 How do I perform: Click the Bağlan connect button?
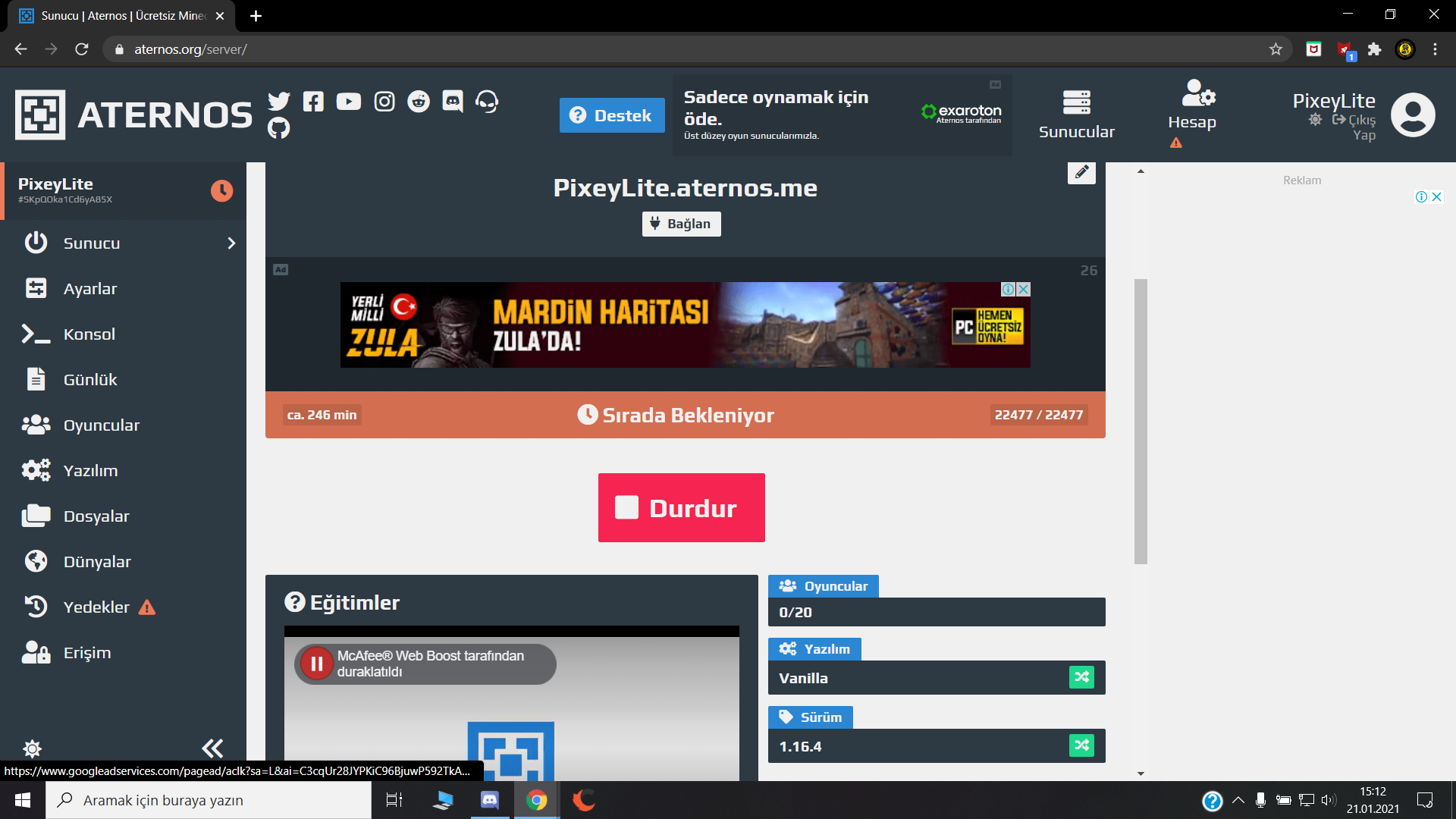681,224
